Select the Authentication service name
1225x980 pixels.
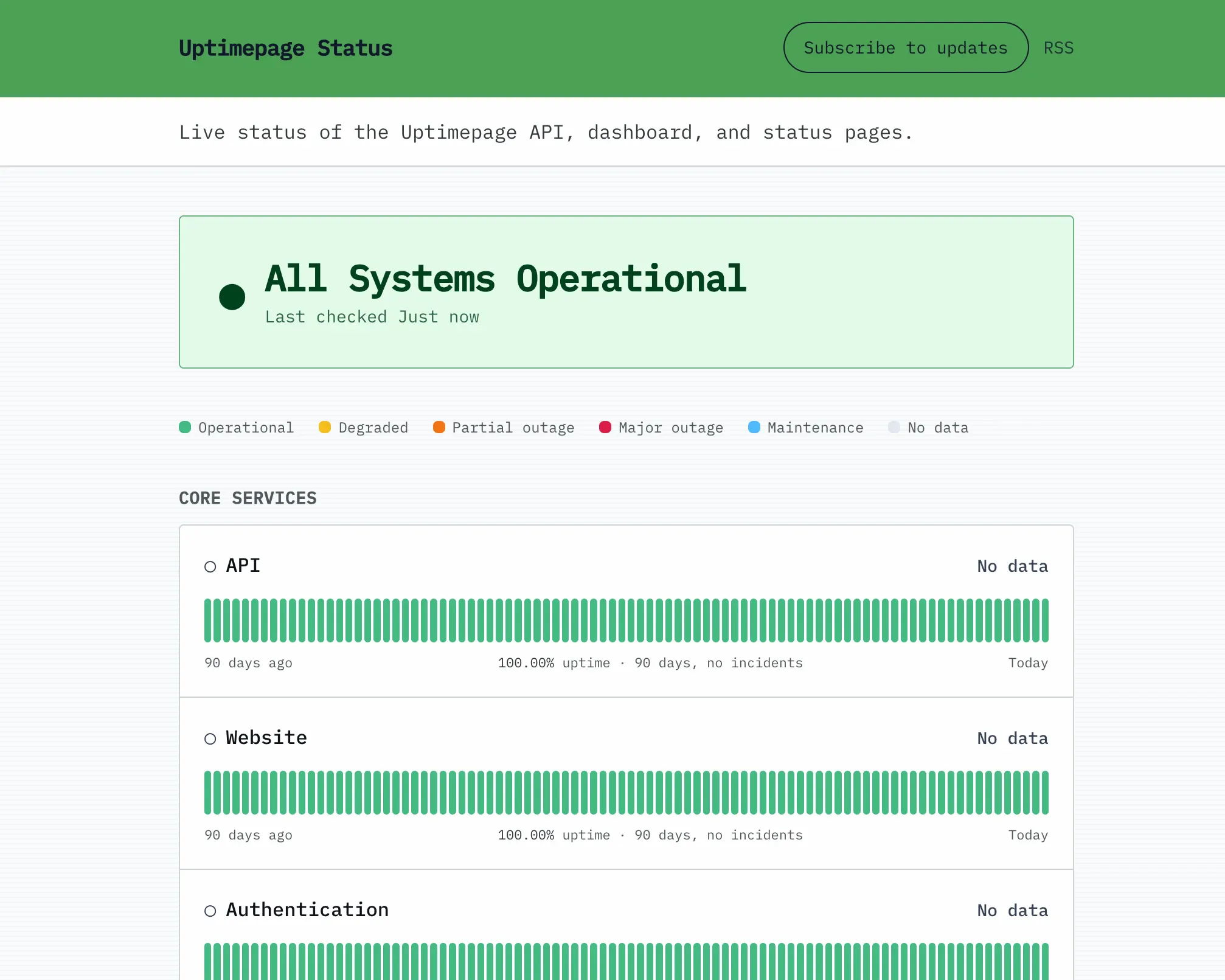coord(307,910)
